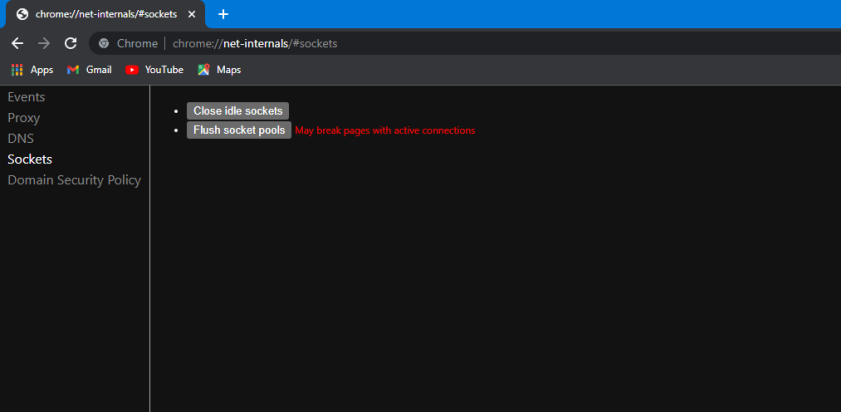Open Domain Security Policy section
The width and height of the screenshot is (841, 412).
74,180
